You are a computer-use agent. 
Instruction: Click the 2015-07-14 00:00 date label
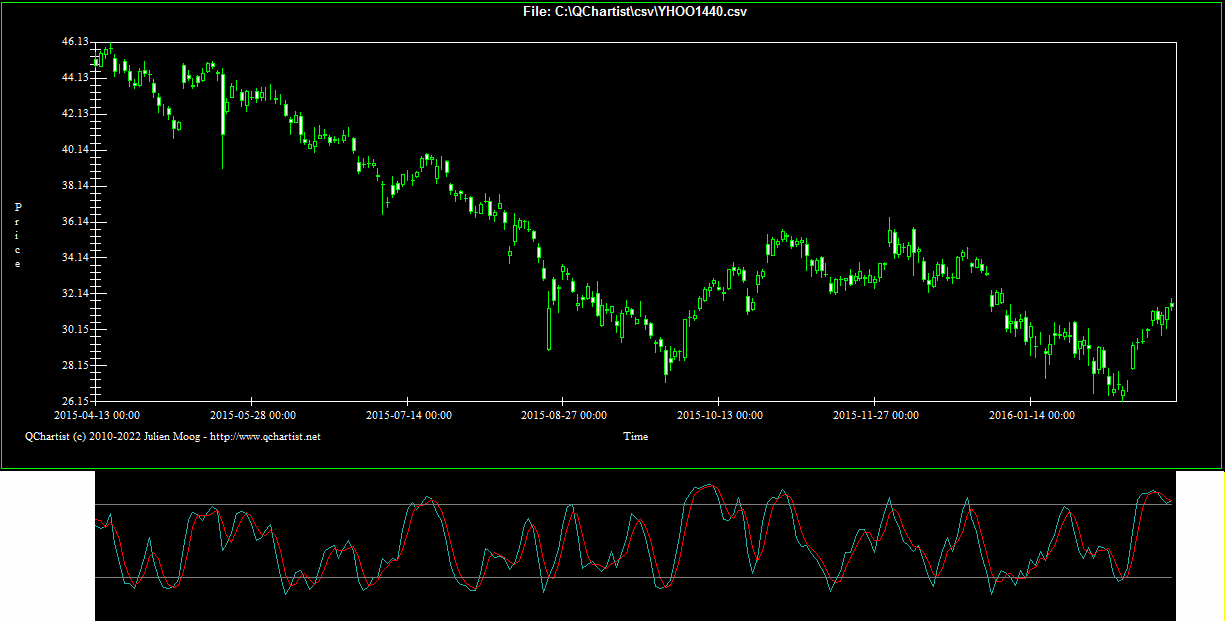pos(409,415)
